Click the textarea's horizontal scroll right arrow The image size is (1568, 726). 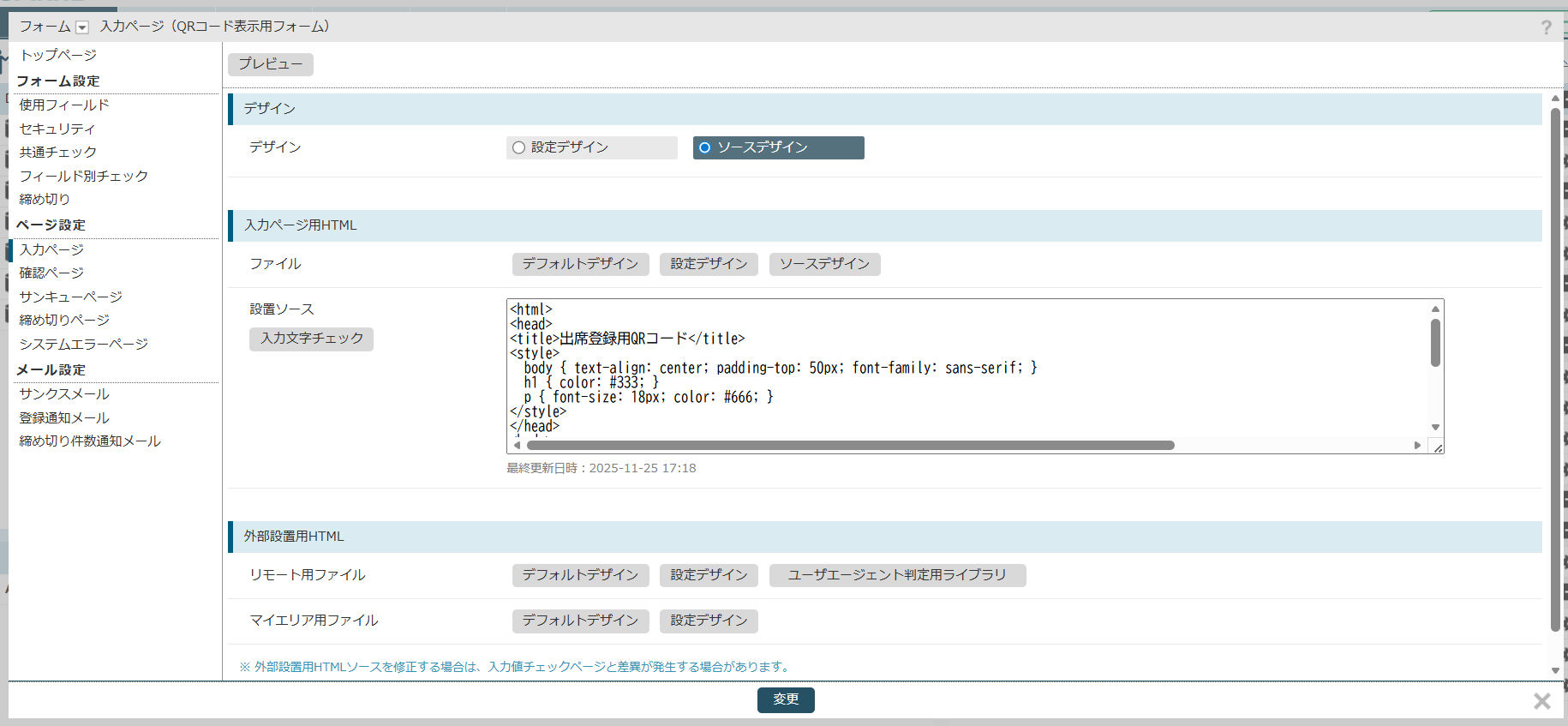(x=1417, y=446)
